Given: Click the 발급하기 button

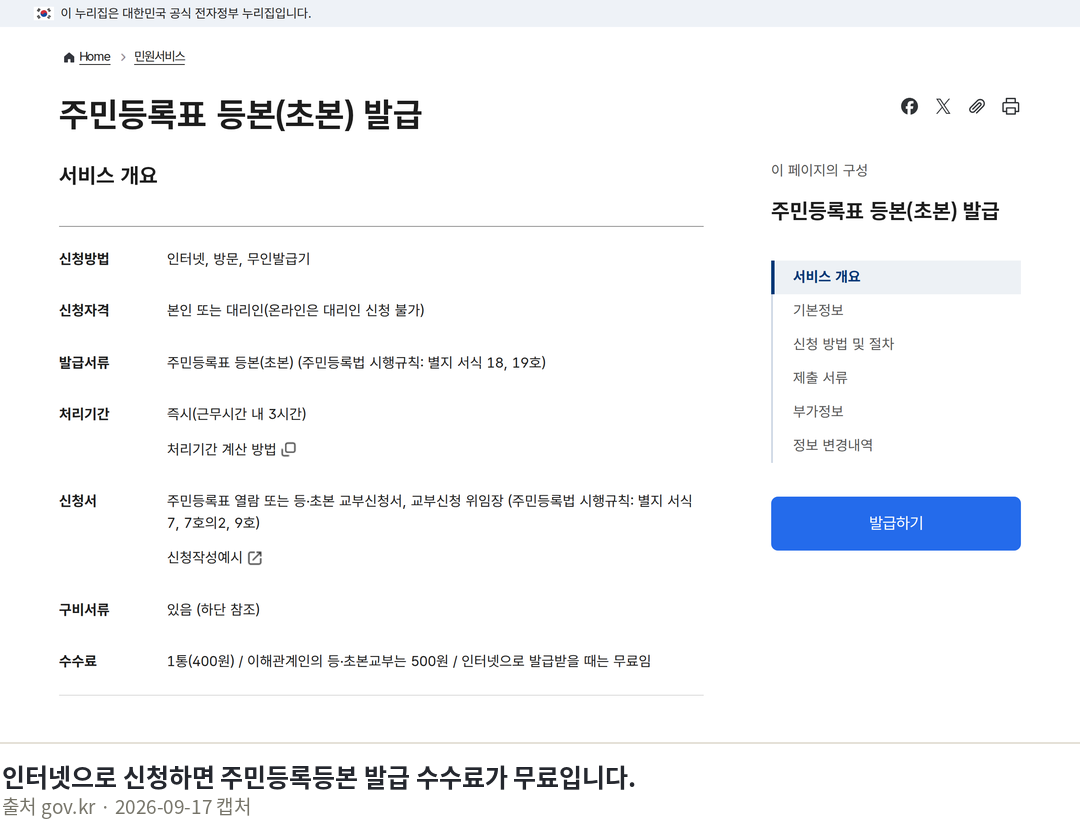Looking at the screenshot, I should point(895,523).
